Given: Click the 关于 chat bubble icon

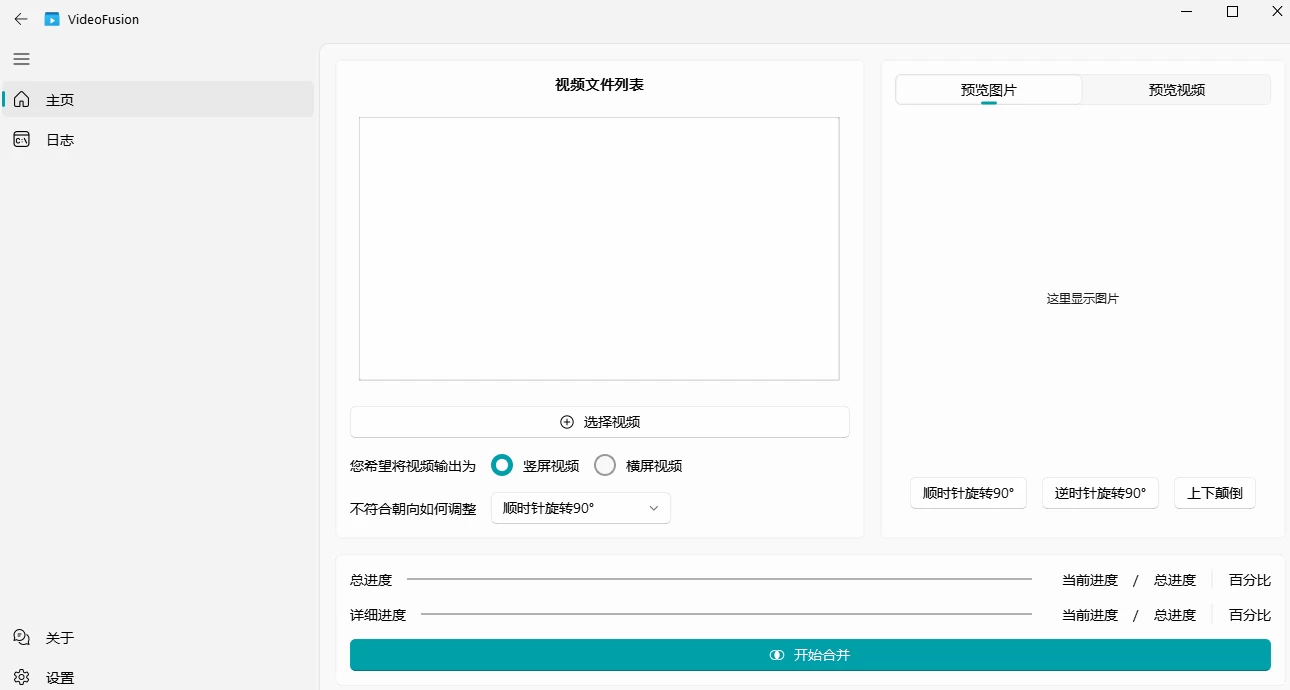Looking at the screenshot, I should pyautogui.click(x=22, y=637).
